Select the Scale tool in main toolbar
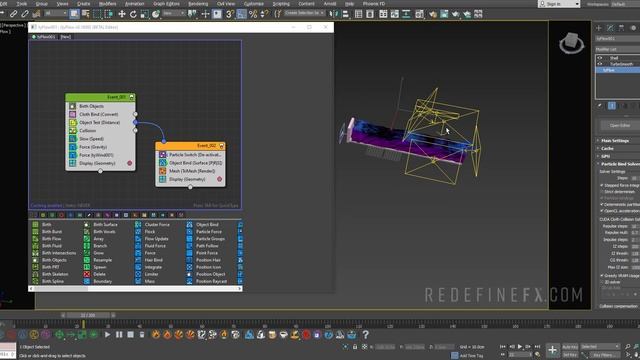 (144, 14)
